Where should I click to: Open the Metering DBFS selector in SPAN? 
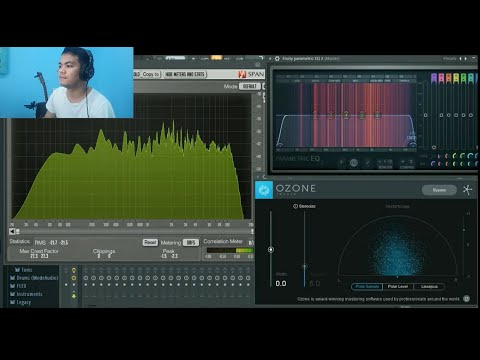(191, 242)
